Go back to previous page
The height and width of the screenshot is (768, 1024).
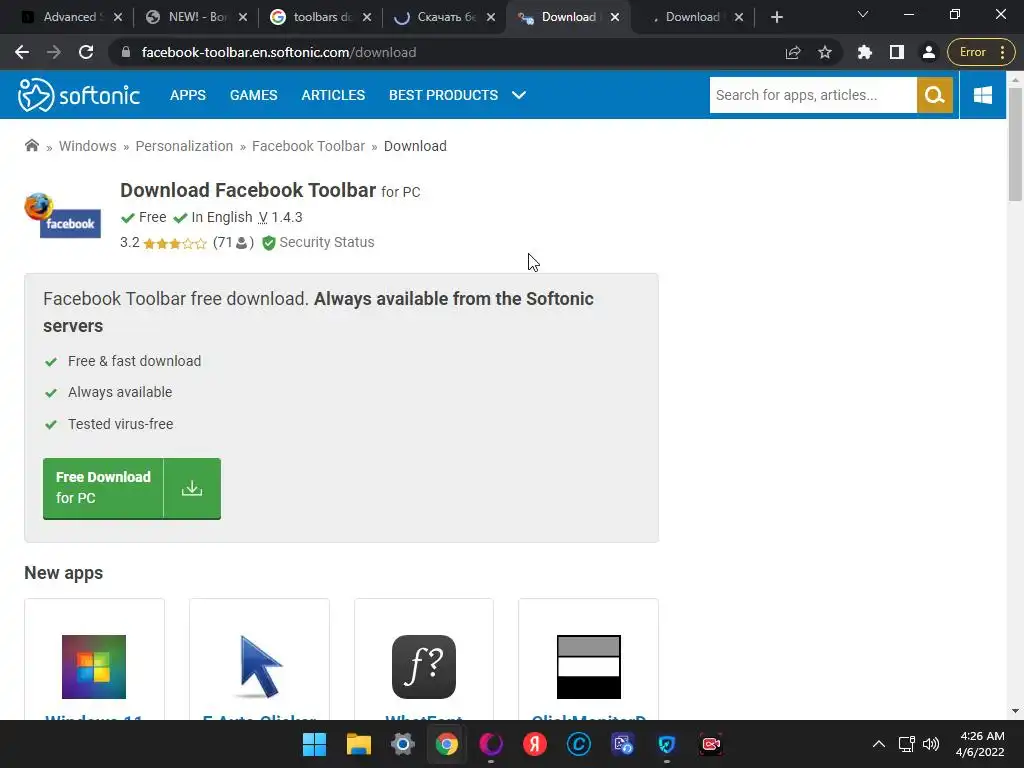22,52
